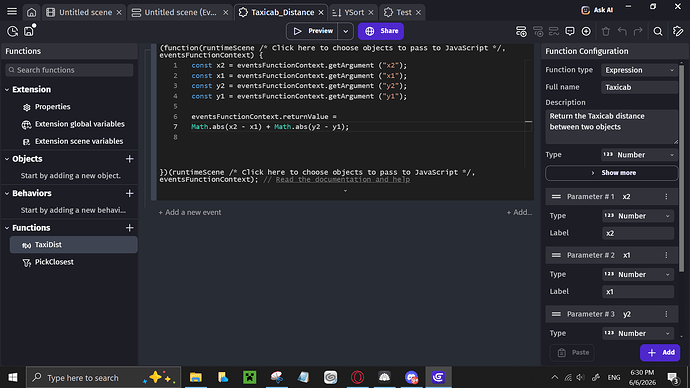
Task: Grab the Parameter #1 drag handle
Action: [556, 197]
